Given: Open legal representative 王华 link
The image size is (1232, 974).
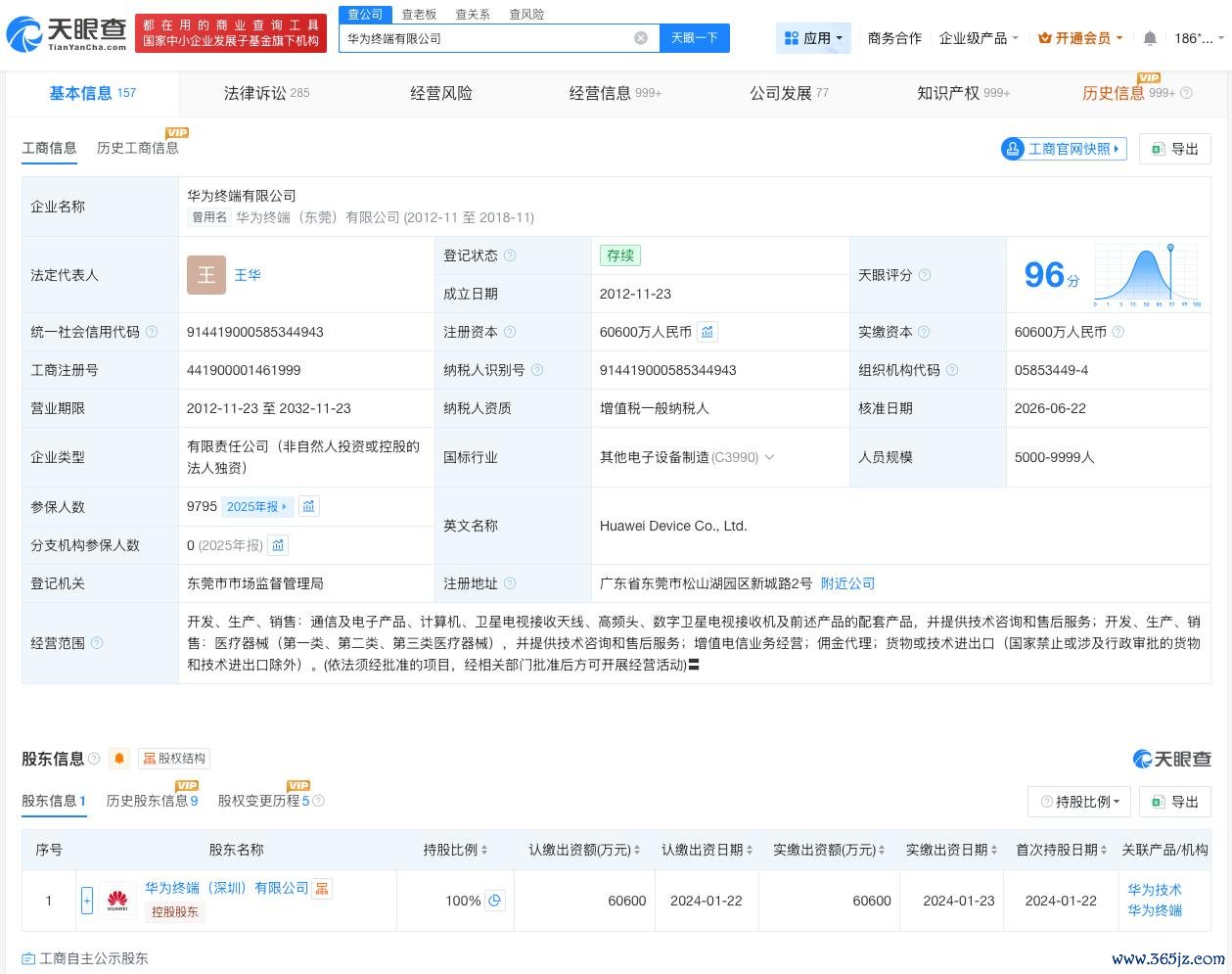Looking at the screenshot, I should tap(248, 275).
